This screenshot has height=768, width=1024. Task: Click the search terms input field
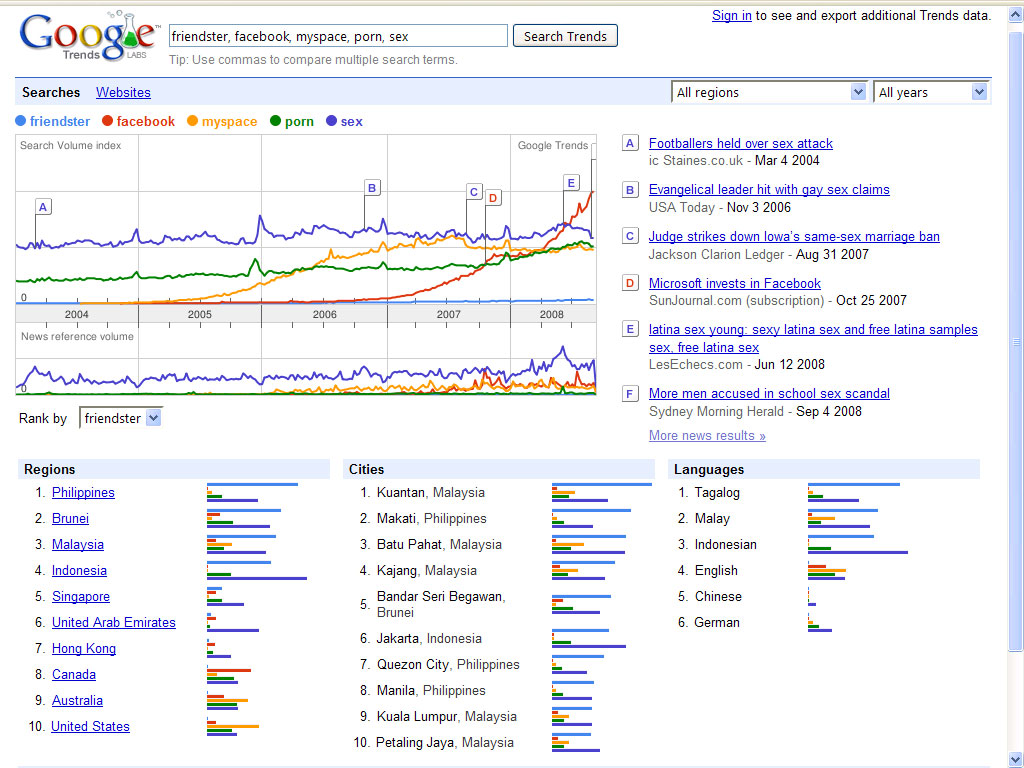(x=338, y=36)
